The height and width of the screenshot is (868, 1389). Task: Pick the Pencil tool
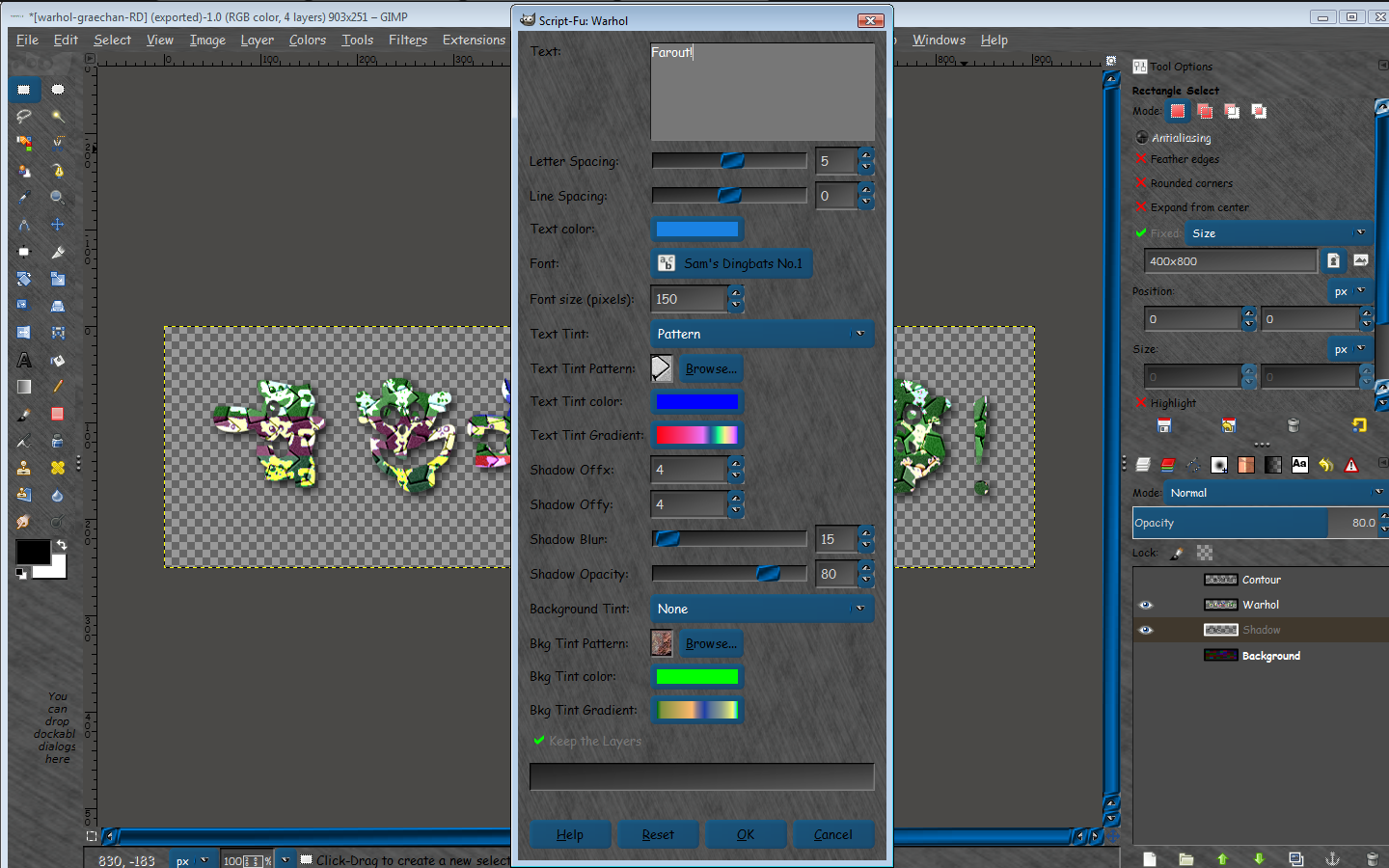pyautogui.click(x=58, y=387)
